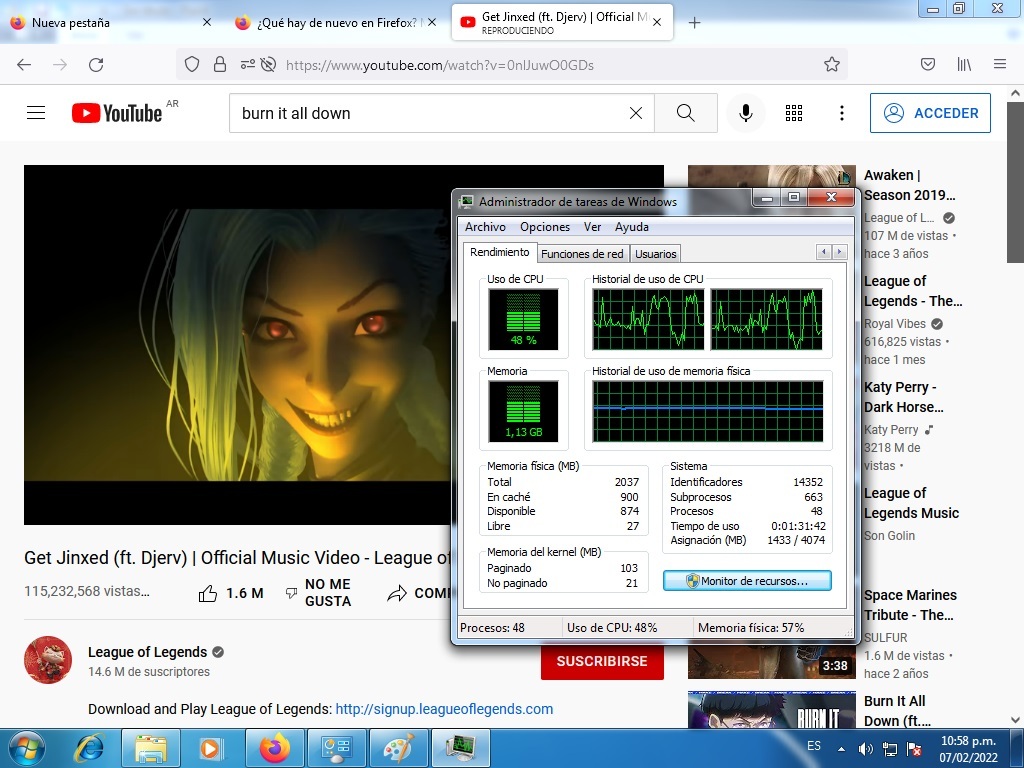The height and width of the screenshot is (768, 1024).
Task: Switch to Paint in the taskbar
Action: (398, 748)
